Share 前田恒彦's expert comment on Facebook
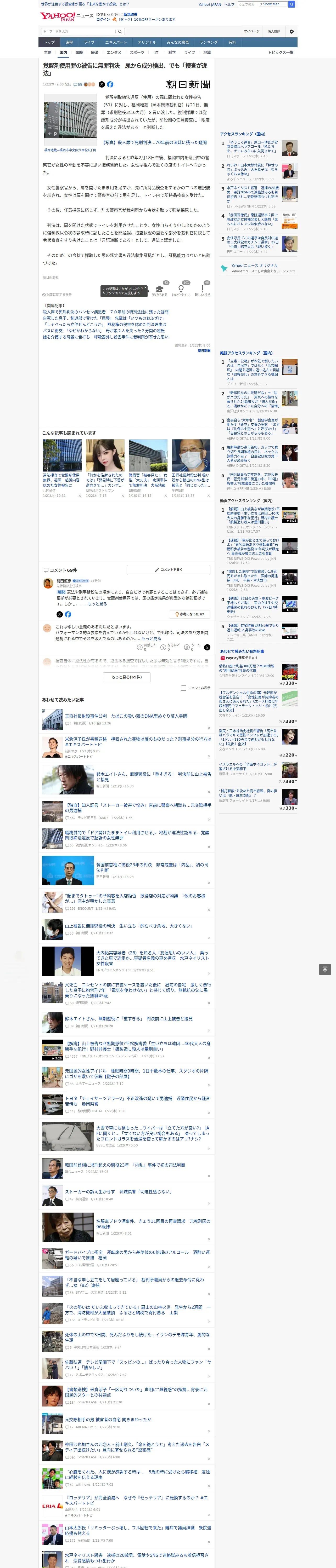This screenshot has height=1568, width=336. point(68,614)
